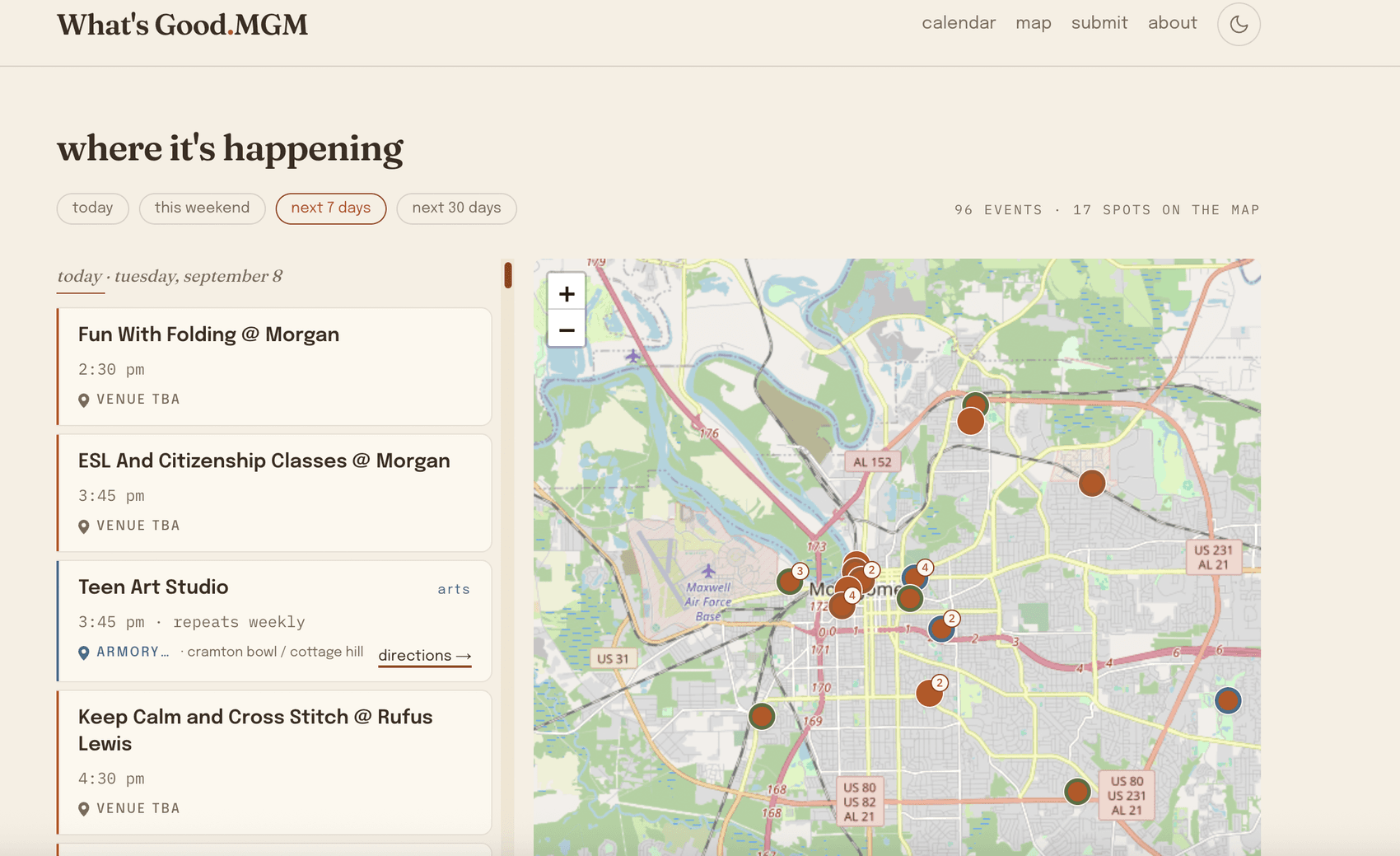Click the blue-ringed marker at the map's east edge

[1228, 700]
